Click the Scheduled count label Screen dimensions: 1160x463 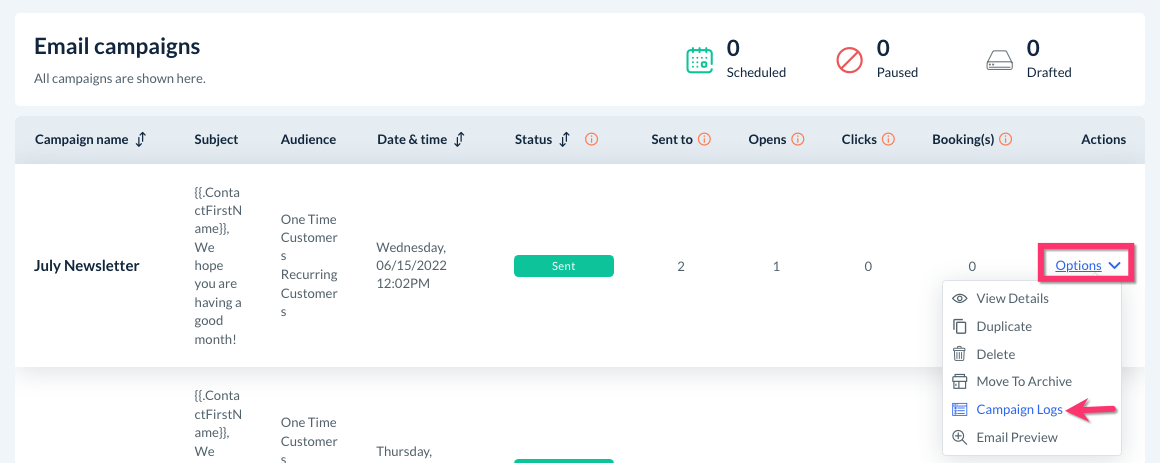(756, 72)
